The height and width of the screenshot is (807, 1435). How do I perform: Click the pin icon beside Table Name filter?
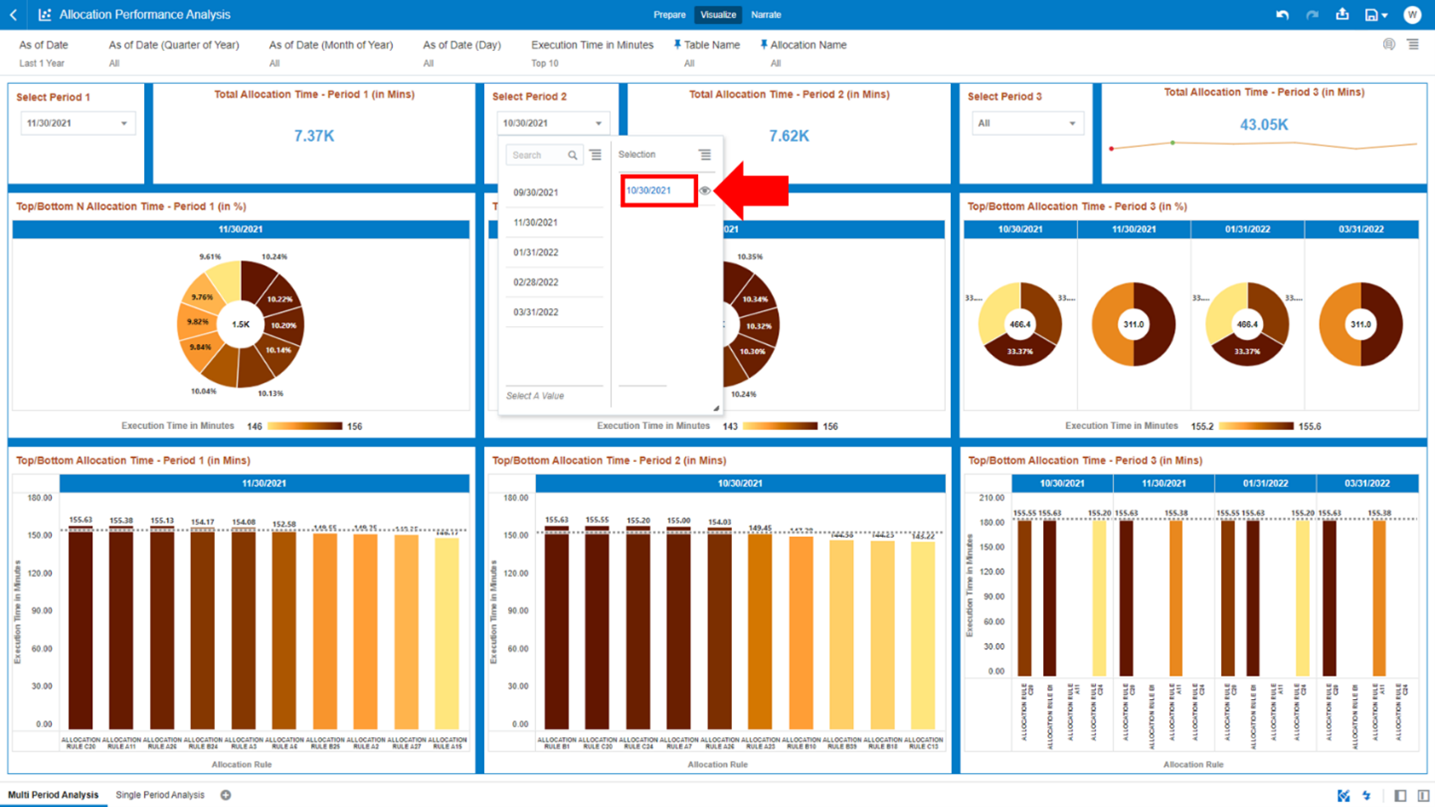677,45
